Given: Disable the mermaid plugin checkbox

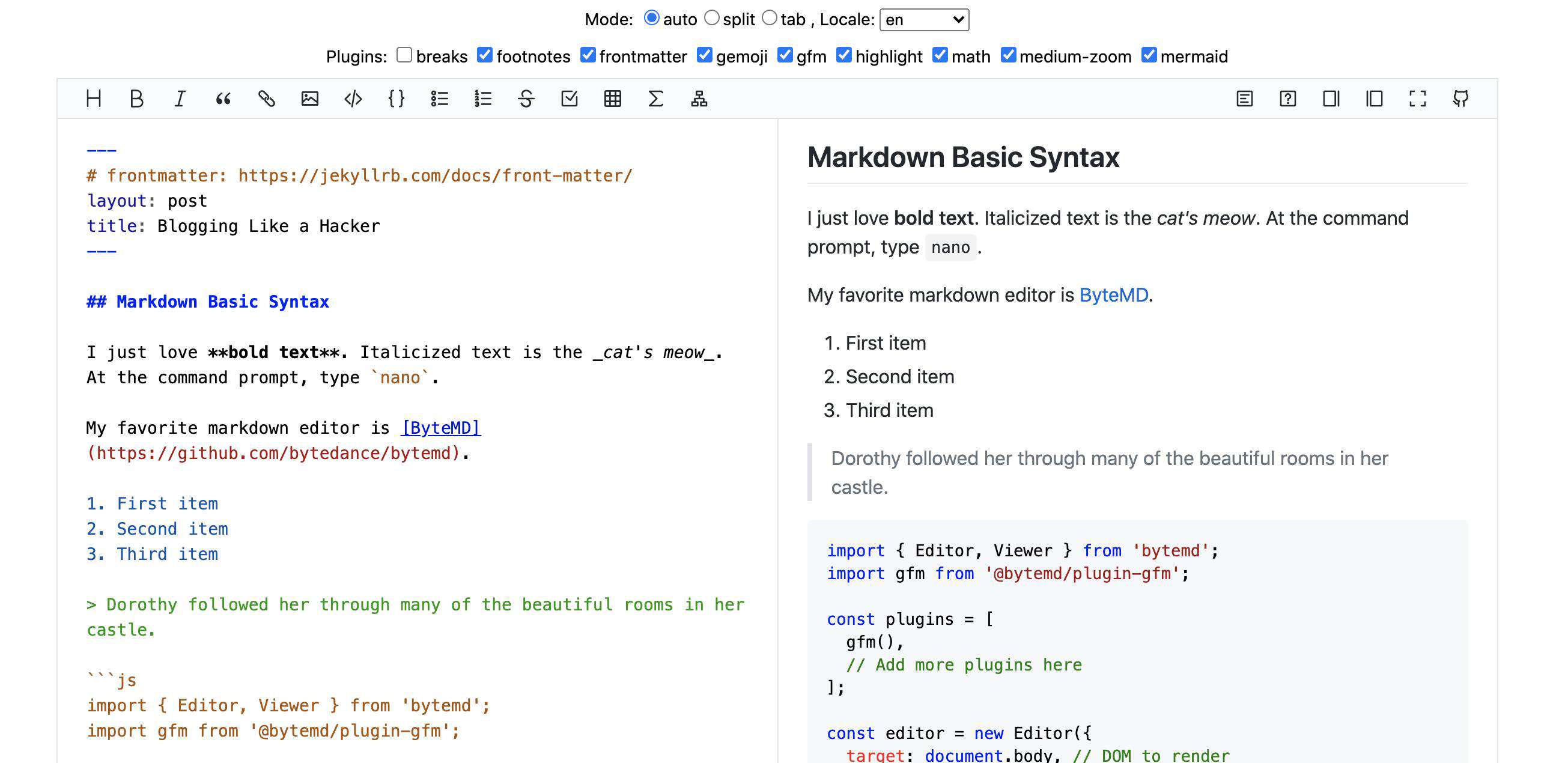Looking at the screenshot, I should [x=1149, y=55].
